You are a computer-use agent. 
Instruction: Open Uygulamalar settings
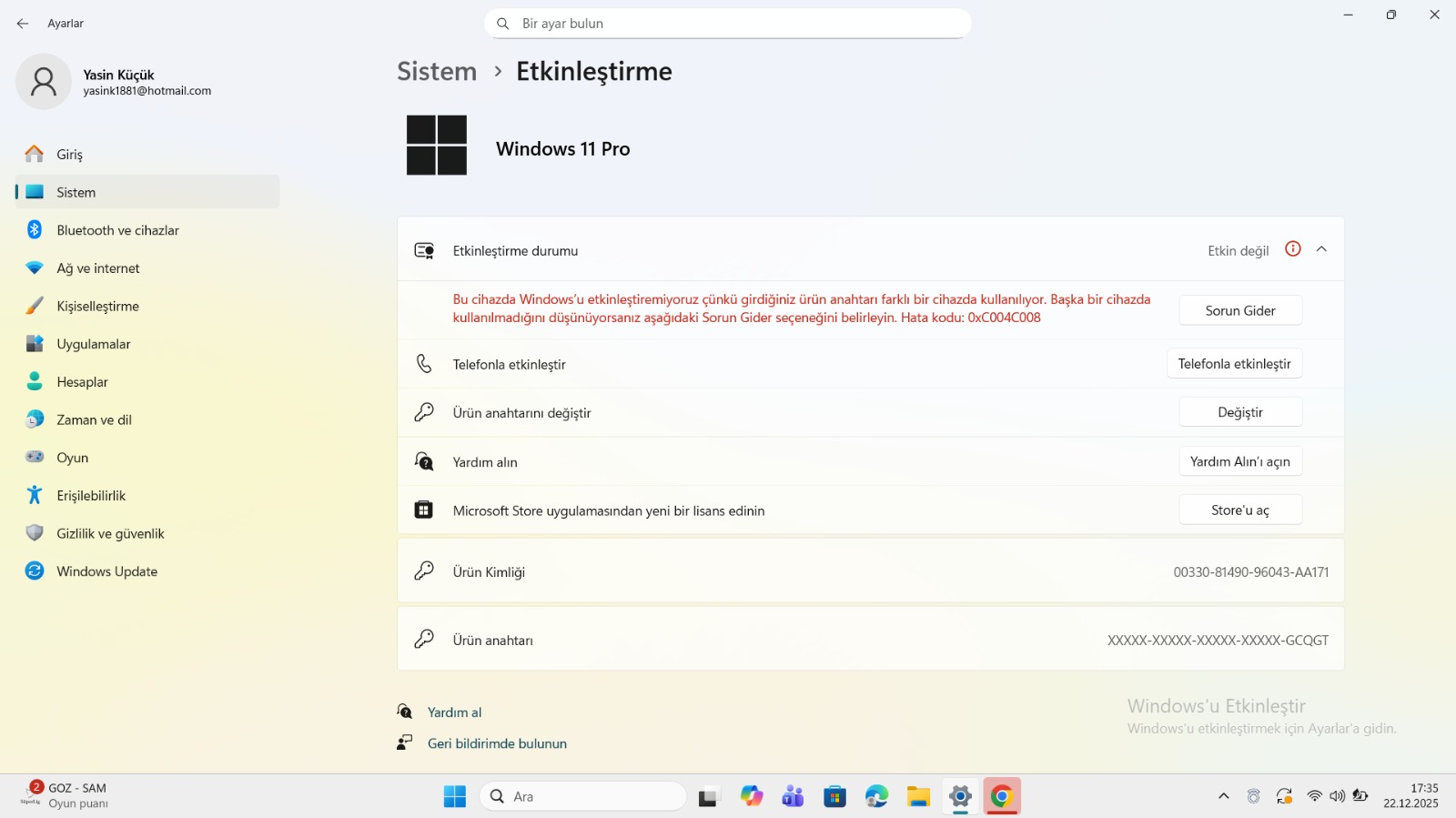pos(147,344)
